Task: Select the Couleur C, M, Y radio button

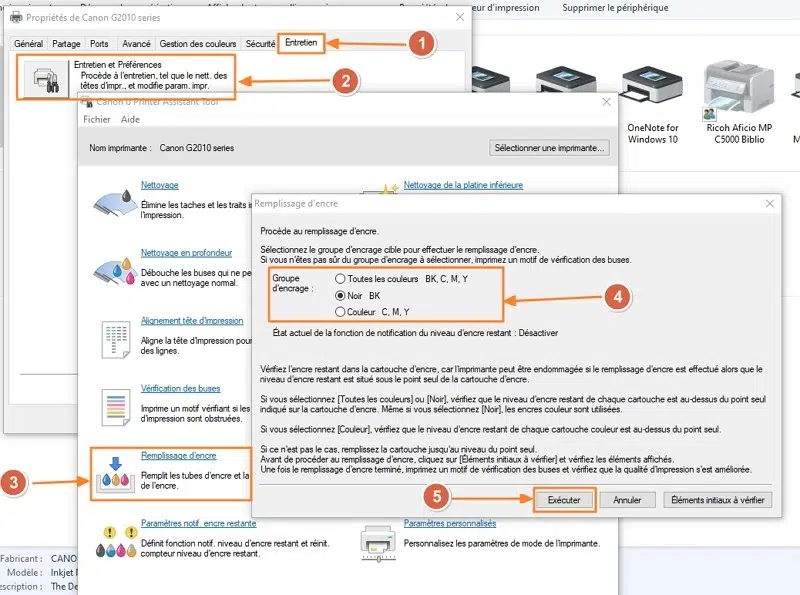Action: pos(340,312)
